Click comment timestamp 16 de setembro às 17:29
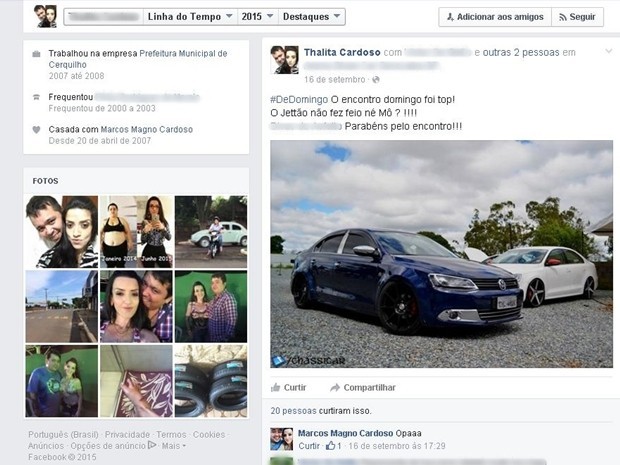 (x=397, y=446)
